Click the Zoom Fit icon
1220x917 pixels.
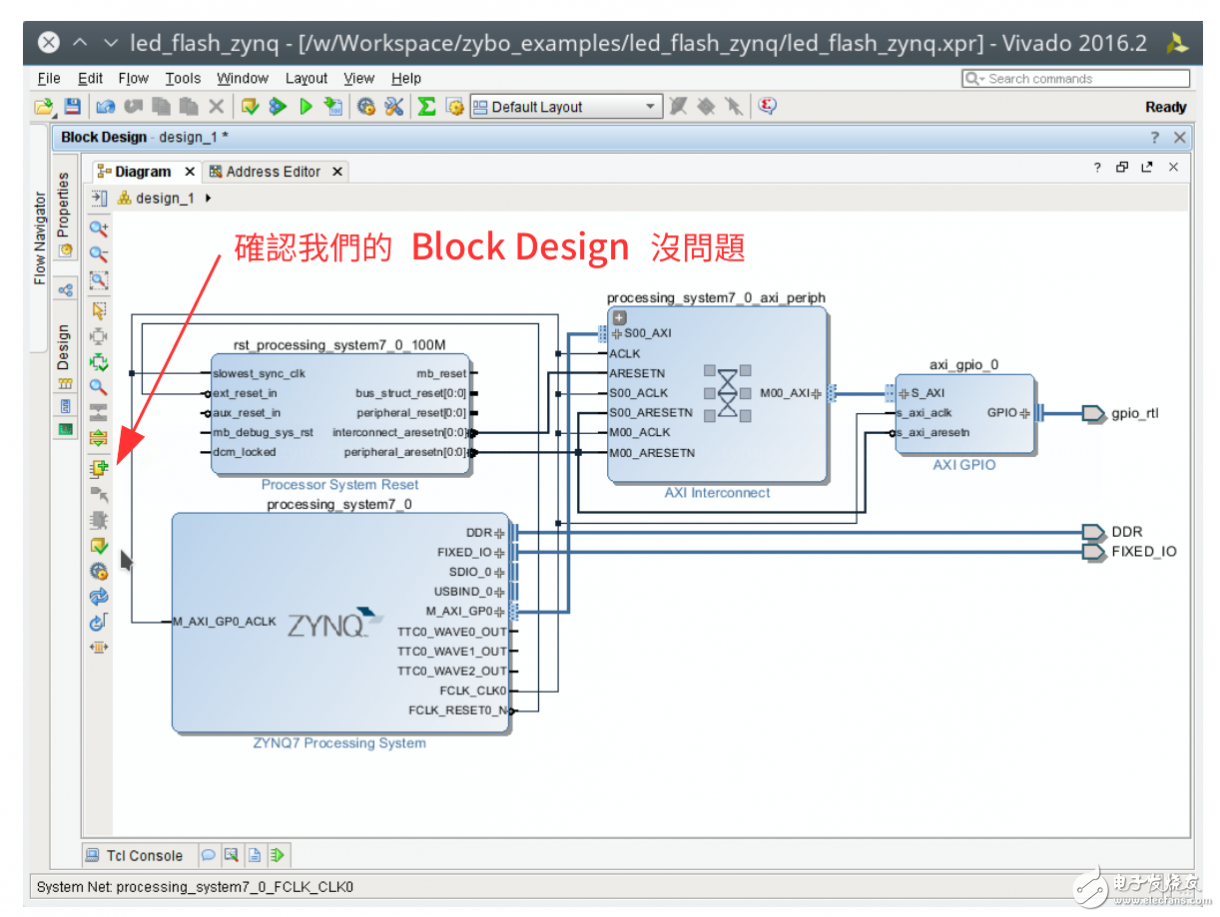(98, 281)
